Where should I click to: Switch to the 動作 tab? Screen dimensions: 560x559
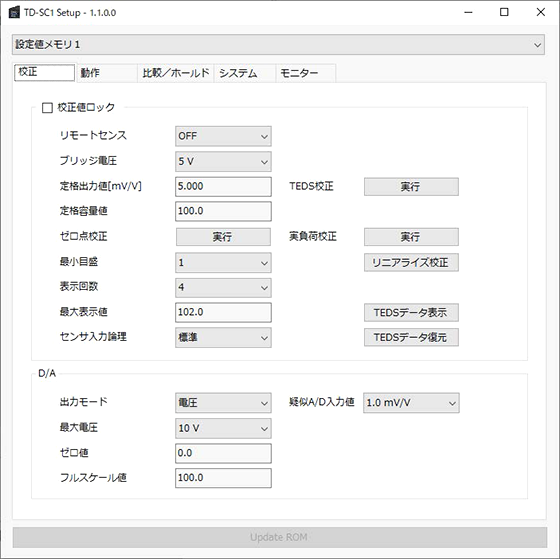pyautogui.click(x=106, y=73)
